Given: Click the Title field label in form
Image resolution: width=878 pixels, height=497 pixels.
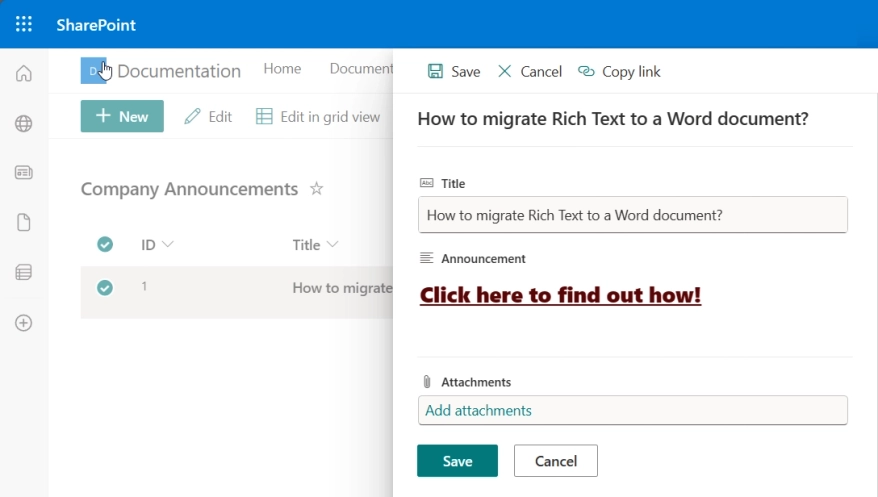Looking at the screenshot, I should click(453, 184).
